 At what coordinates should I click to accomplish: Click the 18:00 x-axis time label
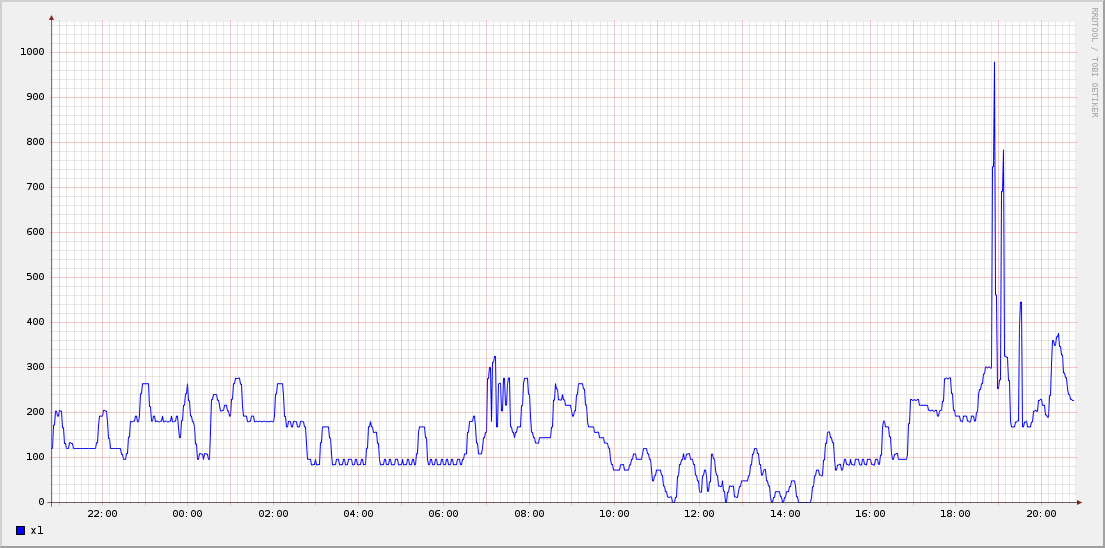click(955, 514)
